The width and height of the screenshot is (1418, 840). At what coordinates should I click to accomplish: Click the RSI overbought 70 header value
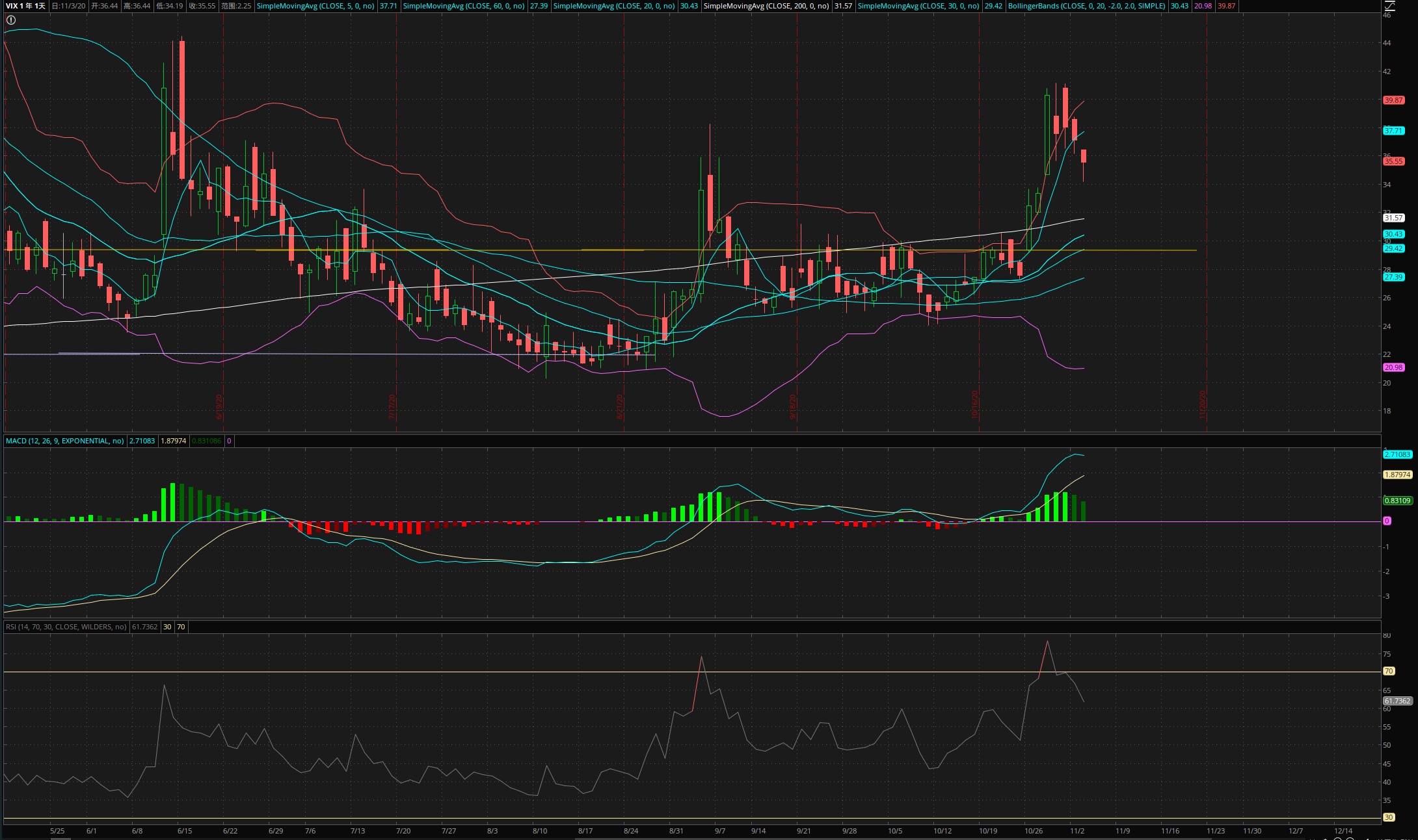click(181, 627)
